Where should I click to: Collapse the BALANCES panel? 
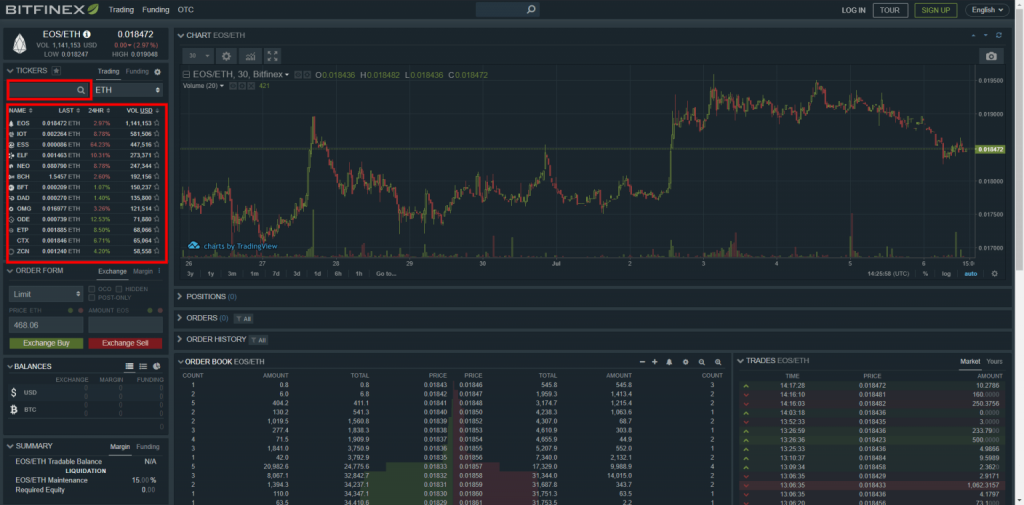pyautogui.click(x=10, y=367)
